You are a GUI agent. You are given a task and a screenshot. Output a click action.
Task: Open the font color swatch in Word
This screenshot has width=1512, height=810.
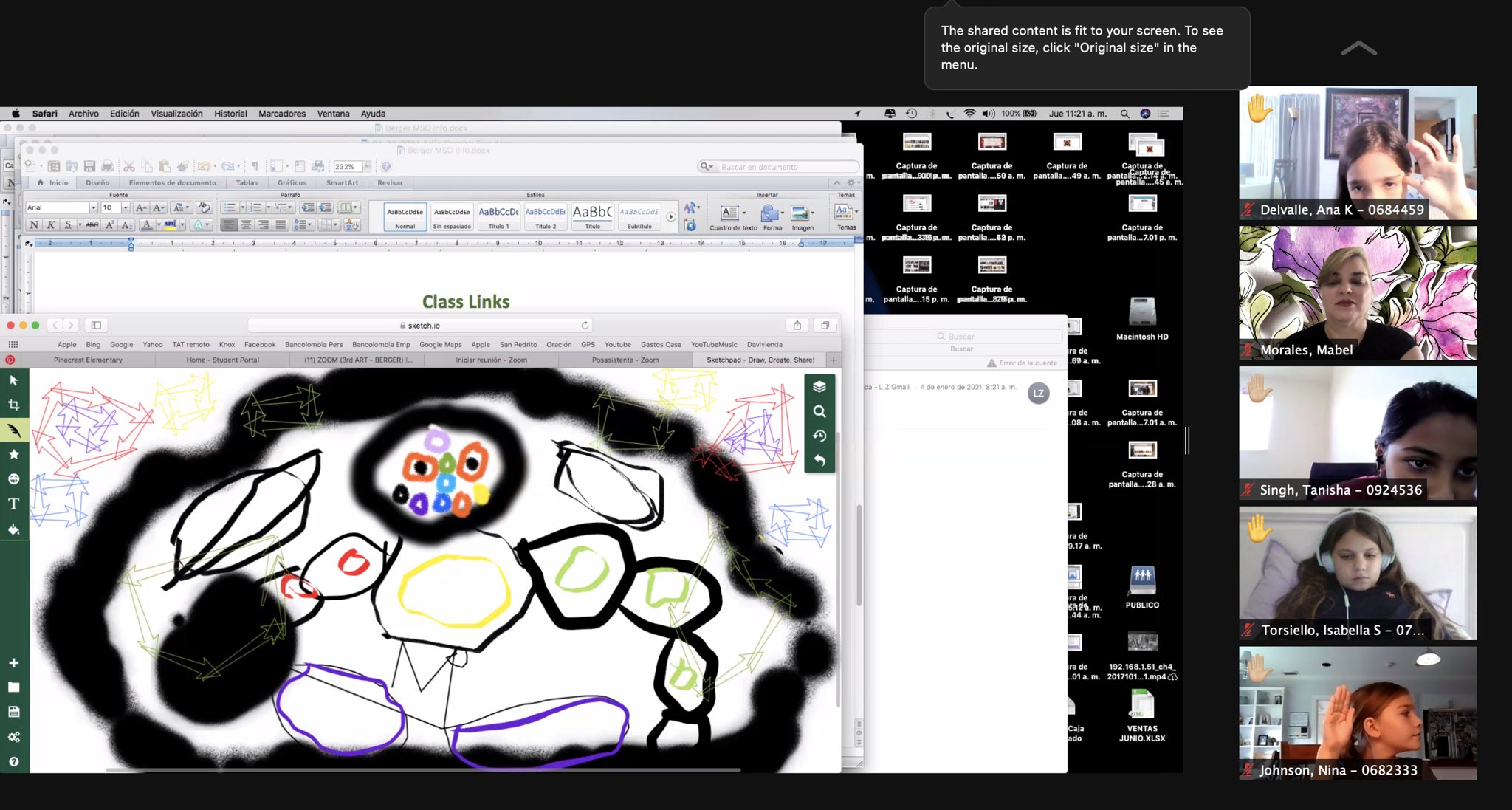pyautogui.click(x=147, y=224)
